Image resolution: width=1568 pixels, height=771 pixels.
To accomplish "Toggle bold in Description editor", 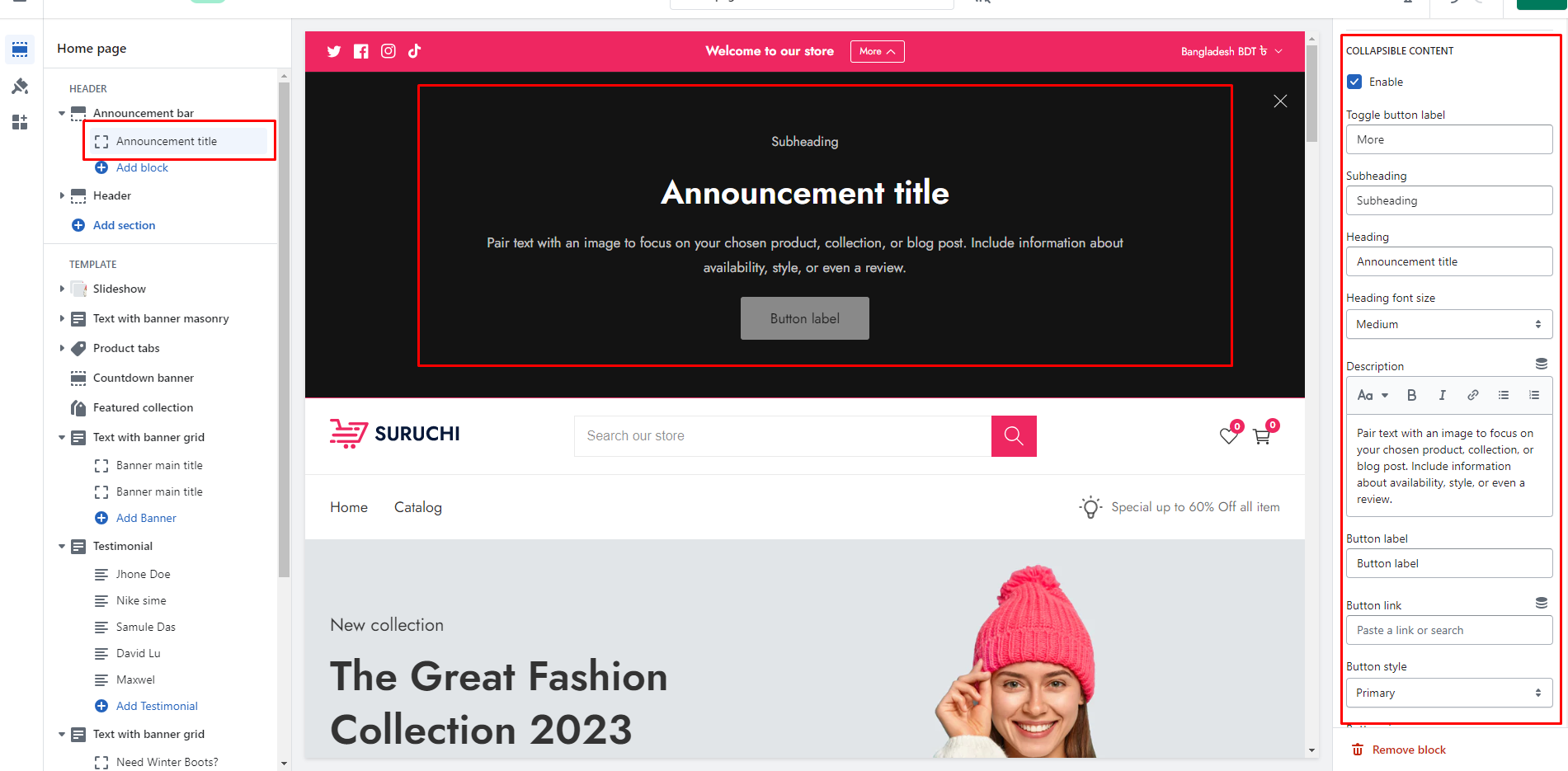I will click(x=1412, y=395).
